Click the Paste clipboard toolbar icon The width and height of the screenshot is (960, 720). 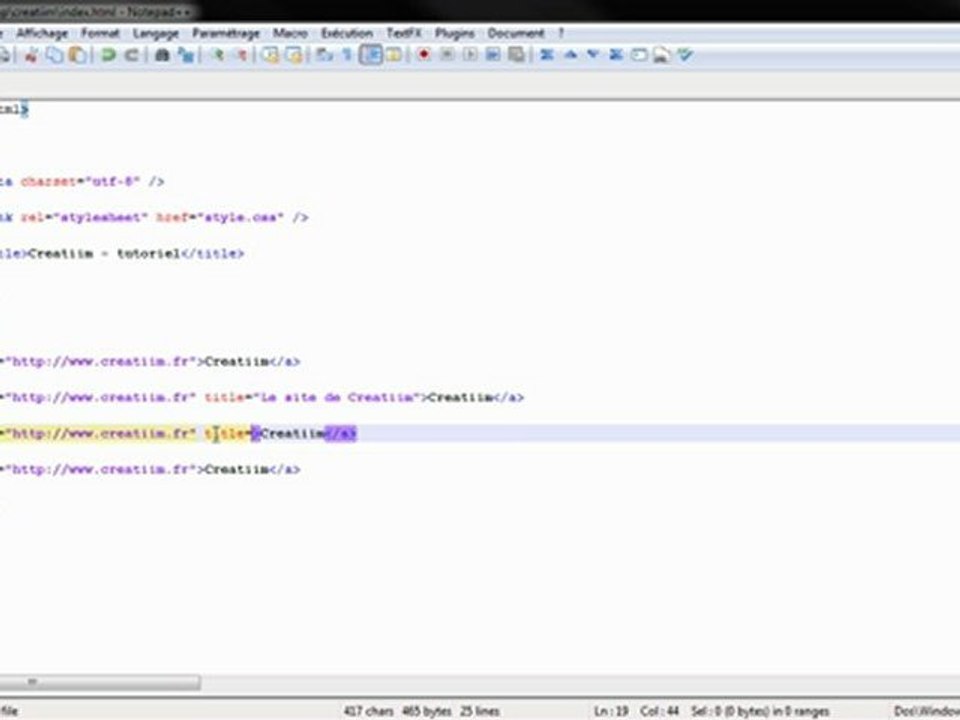[x=78, y=55]
